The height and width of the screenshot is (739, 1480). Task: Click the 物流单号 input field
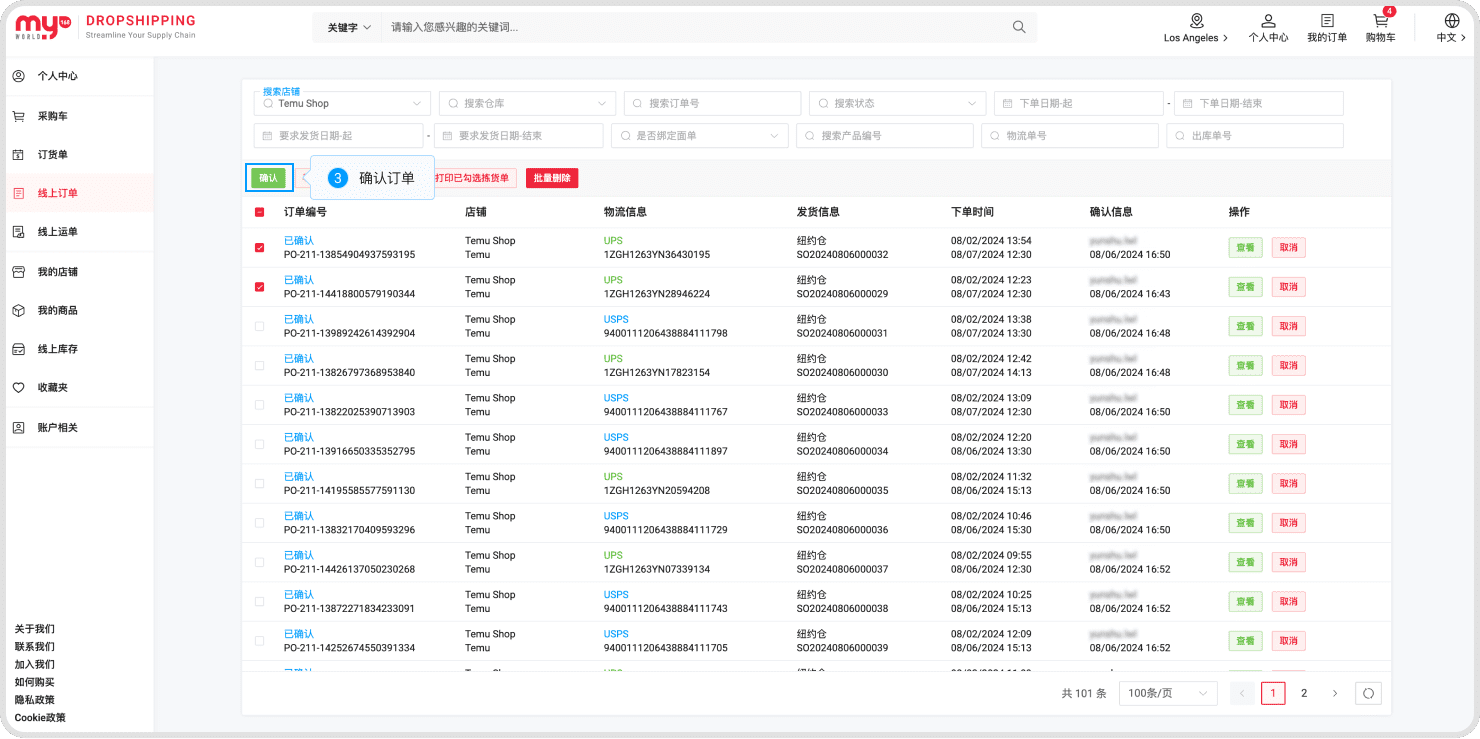[1070, 136]
